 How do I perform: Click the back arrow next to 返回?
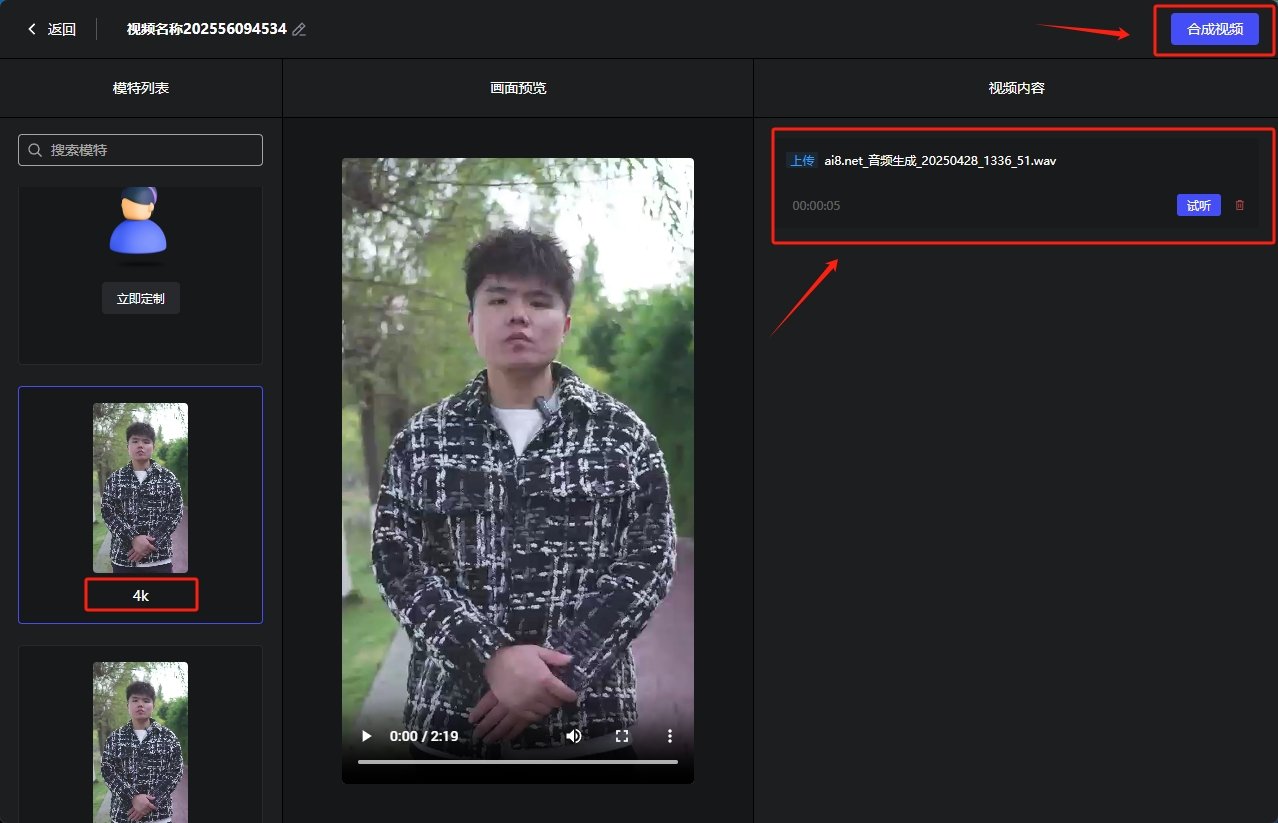pyautogui.click(x=30, y=28)
